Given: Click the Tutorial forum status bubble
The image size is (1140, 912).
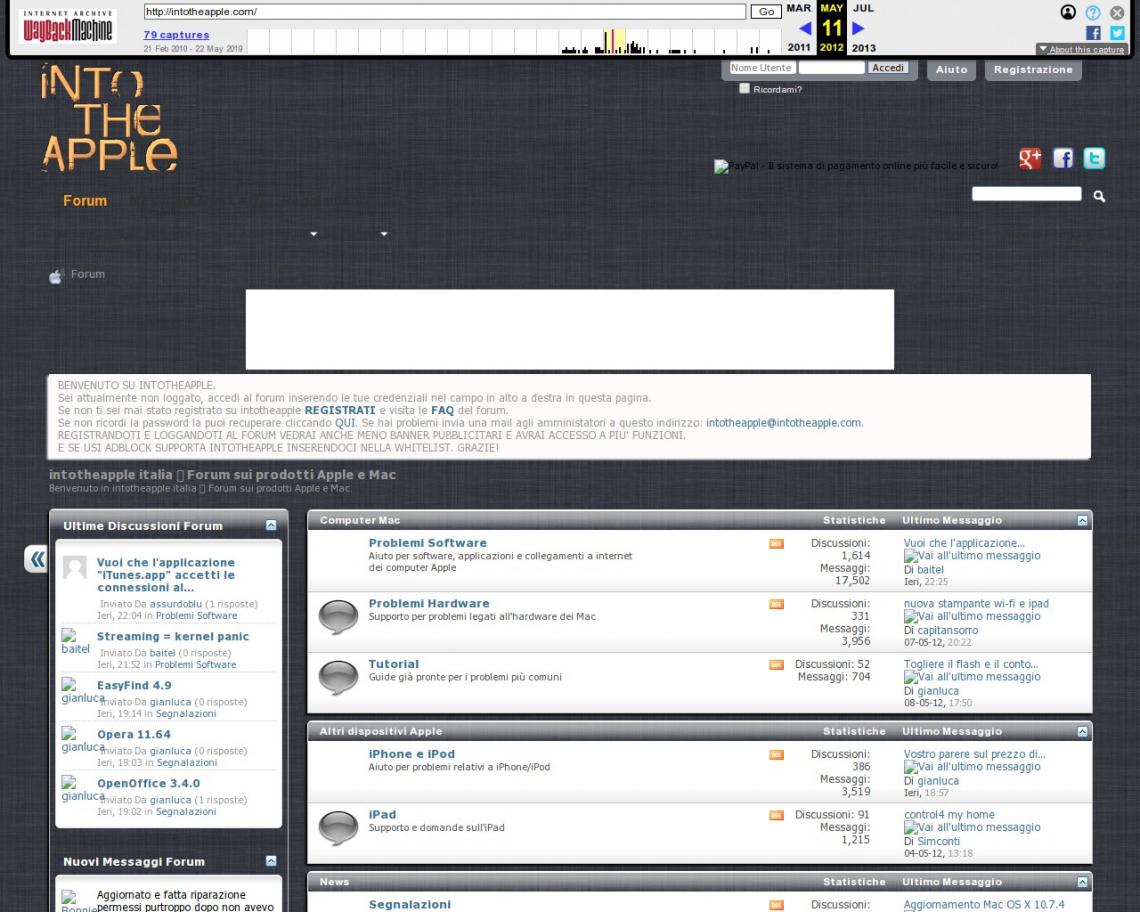Looking at the screenshot, I should point(338,677).
